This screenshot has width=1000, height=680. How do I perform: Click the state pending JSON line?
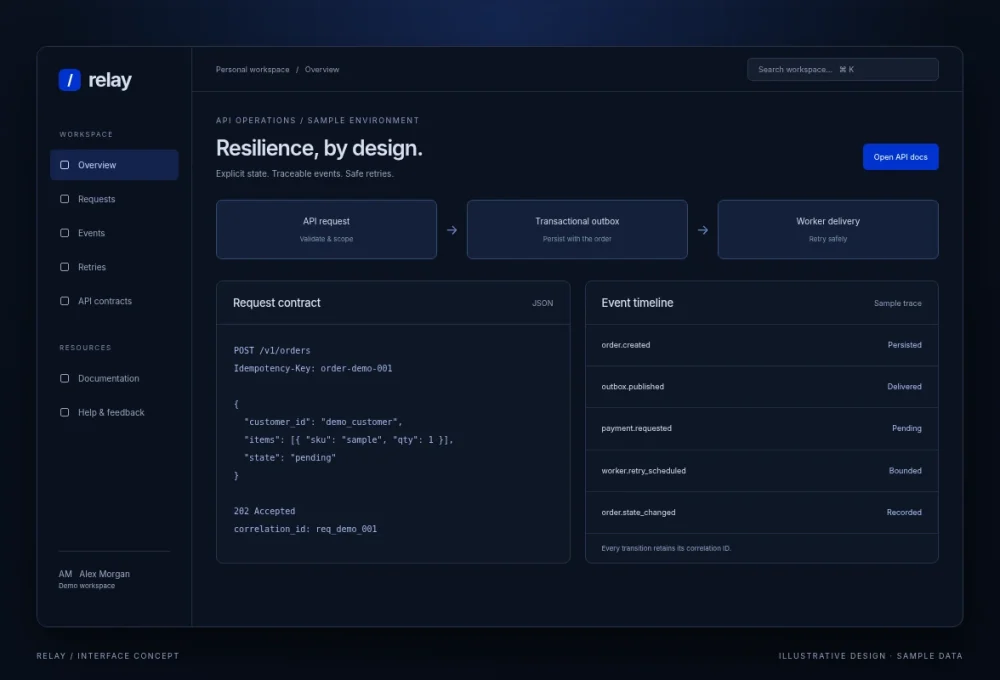pyautogui.click(x=290, y=457)
